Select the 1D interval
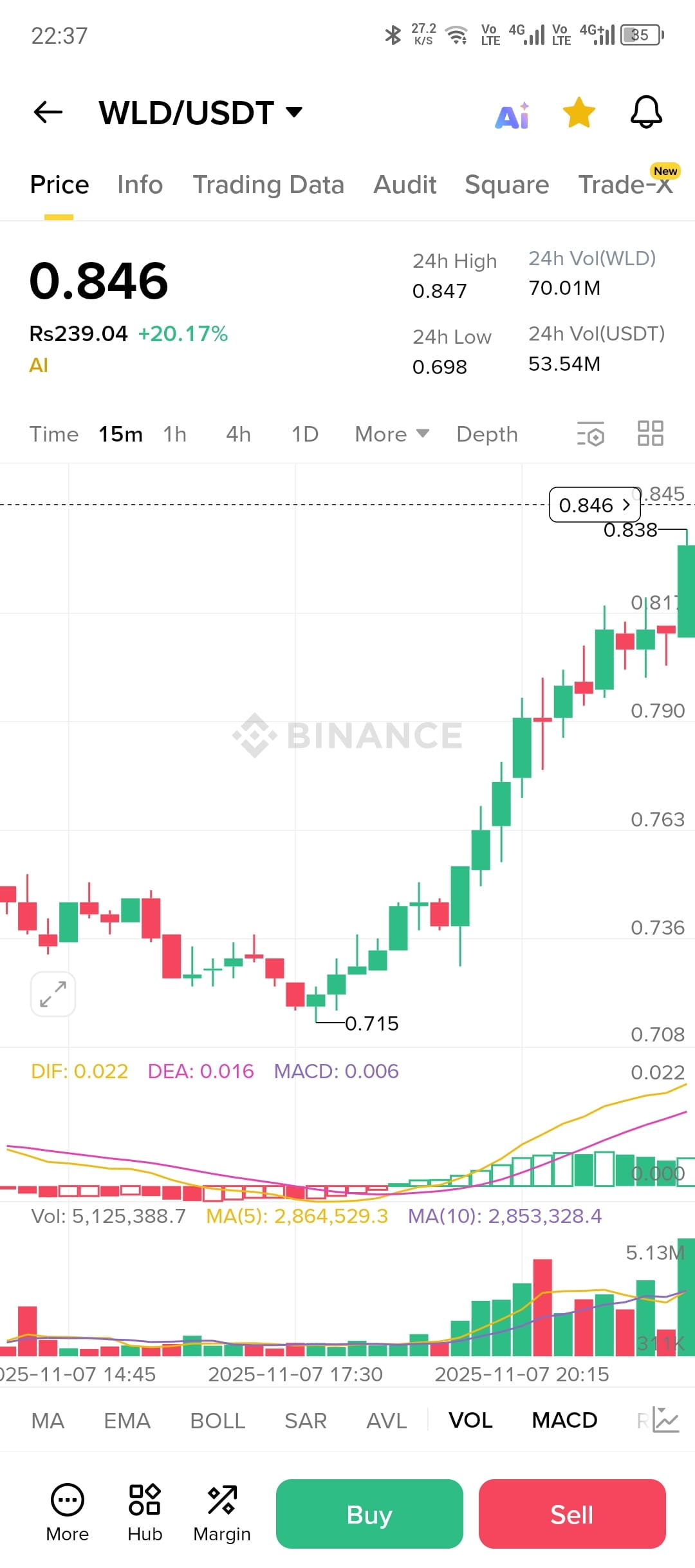695x1568 pixels. 305,434
